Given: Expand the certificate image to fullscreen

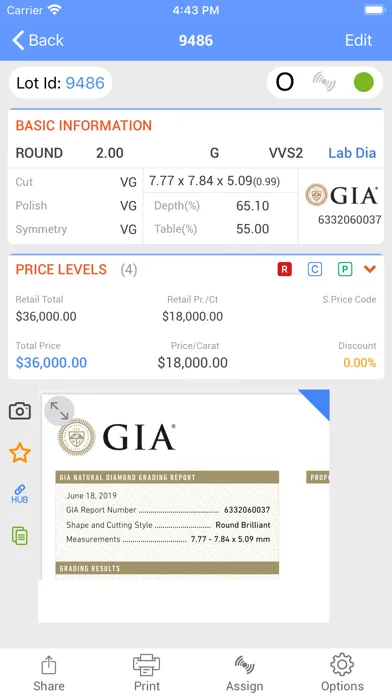Looking at the screenshot, I should [x=59, y=411].
